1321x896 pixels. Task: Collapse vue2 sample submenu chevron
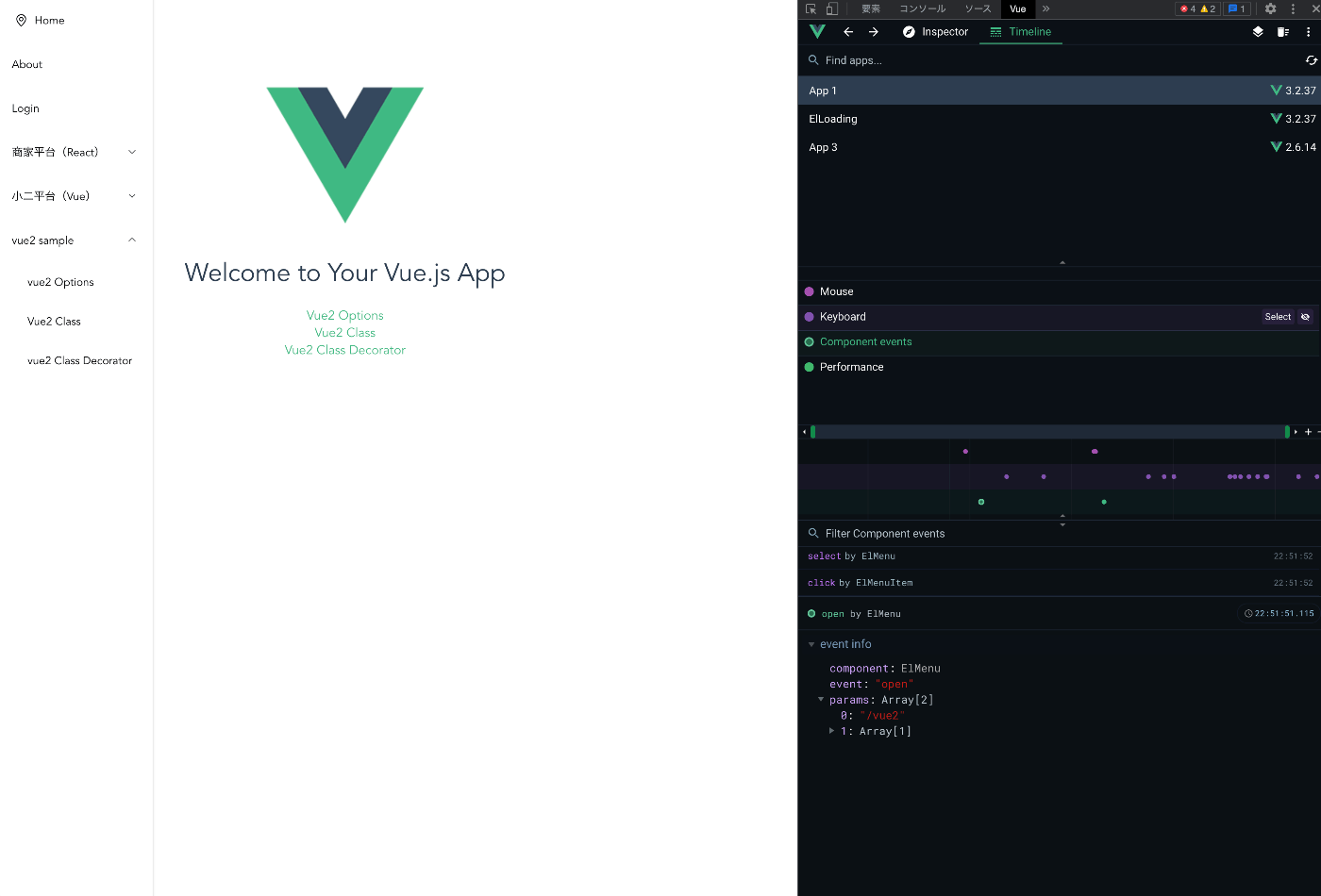(x=132, y=240)
